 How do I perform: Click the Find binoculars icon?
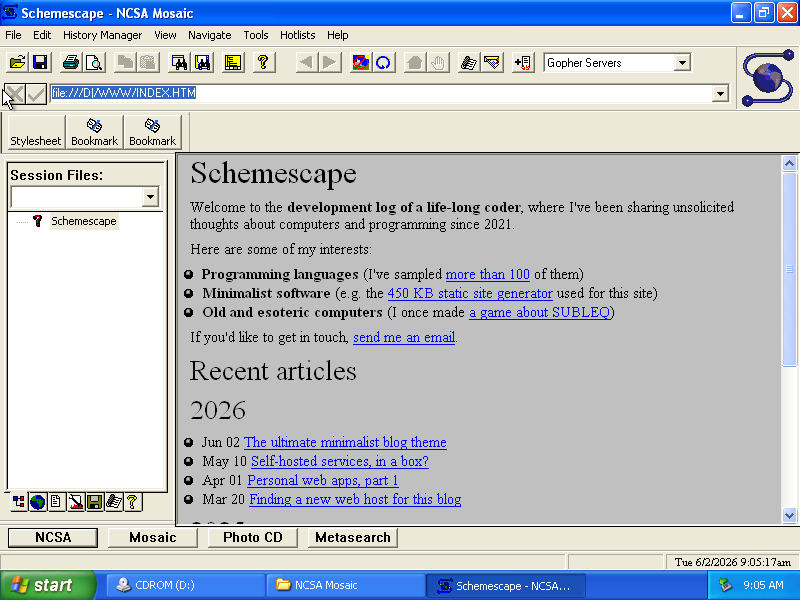click(179, 63)
